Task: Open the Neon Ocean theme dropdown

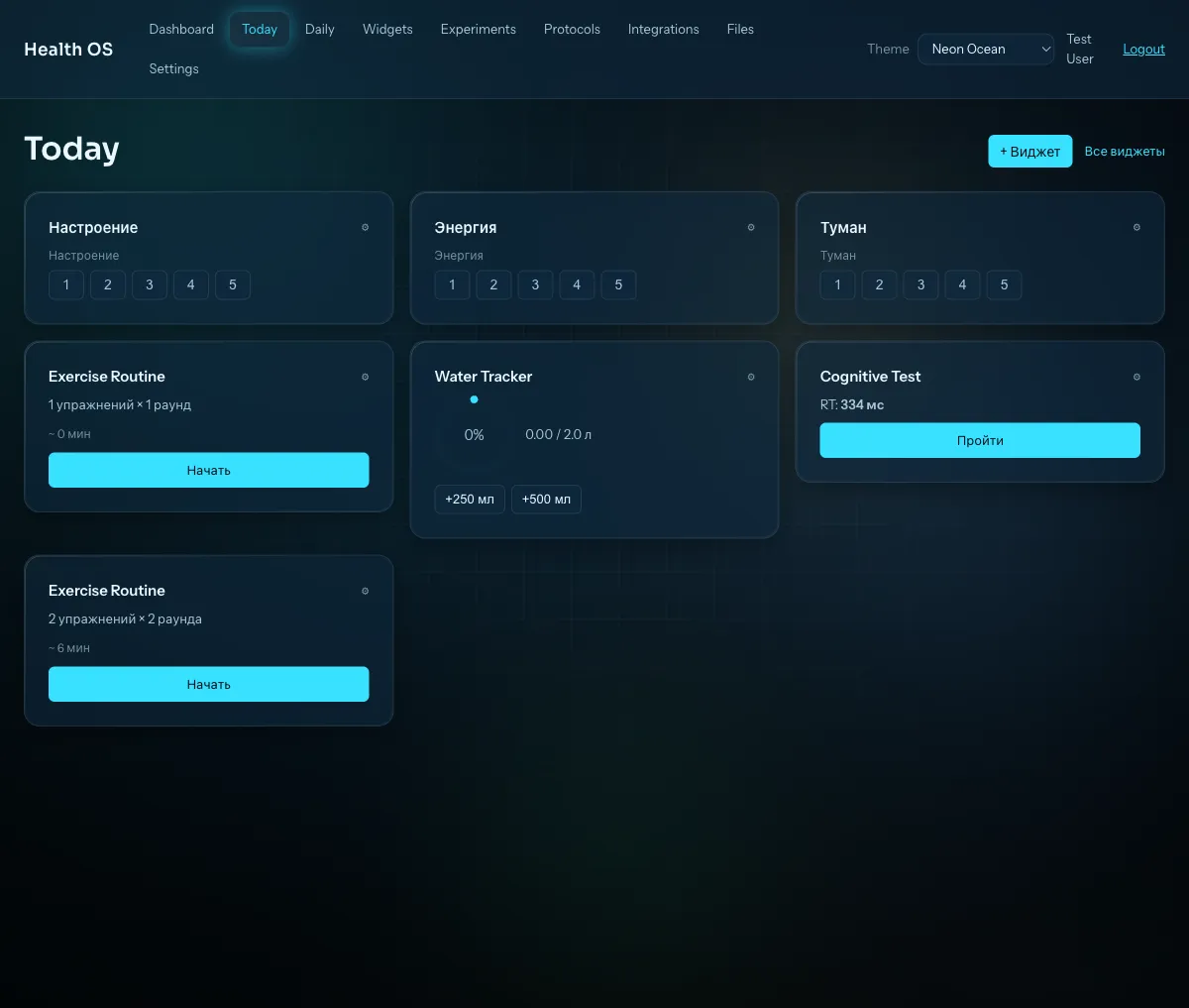Action: click(x=986, y=50)
